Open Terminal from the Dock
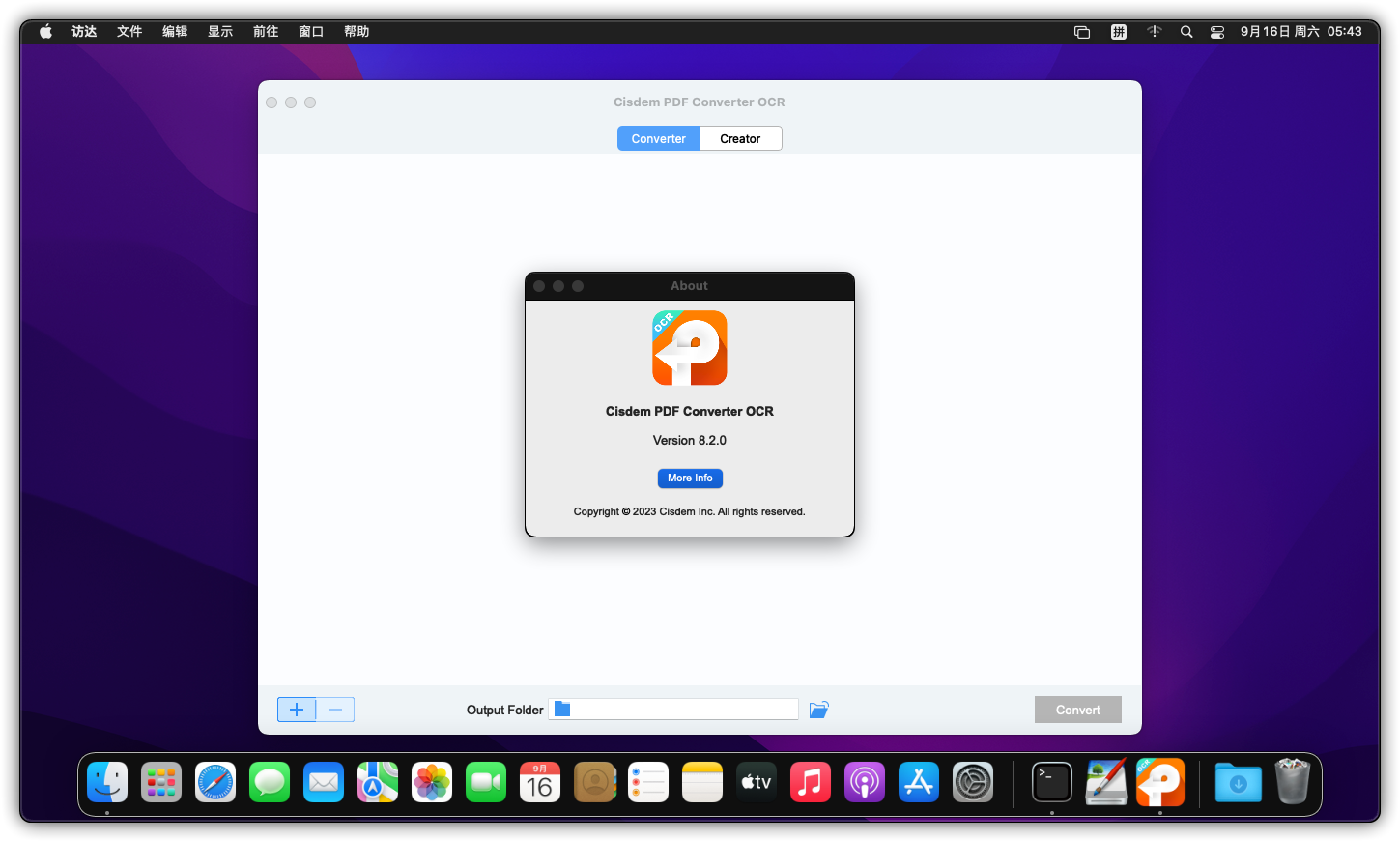This screenshot has width=1400, height=842. click(x=1052, y=782)
